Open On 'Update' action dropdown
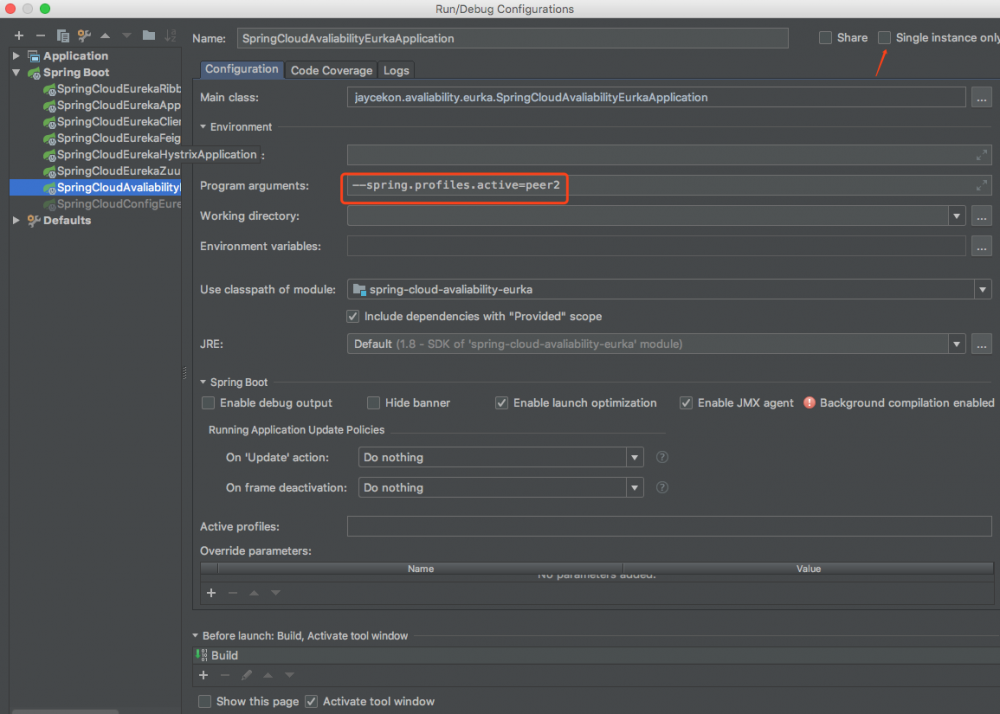The image size is (1000, 714). coord(635,457)
